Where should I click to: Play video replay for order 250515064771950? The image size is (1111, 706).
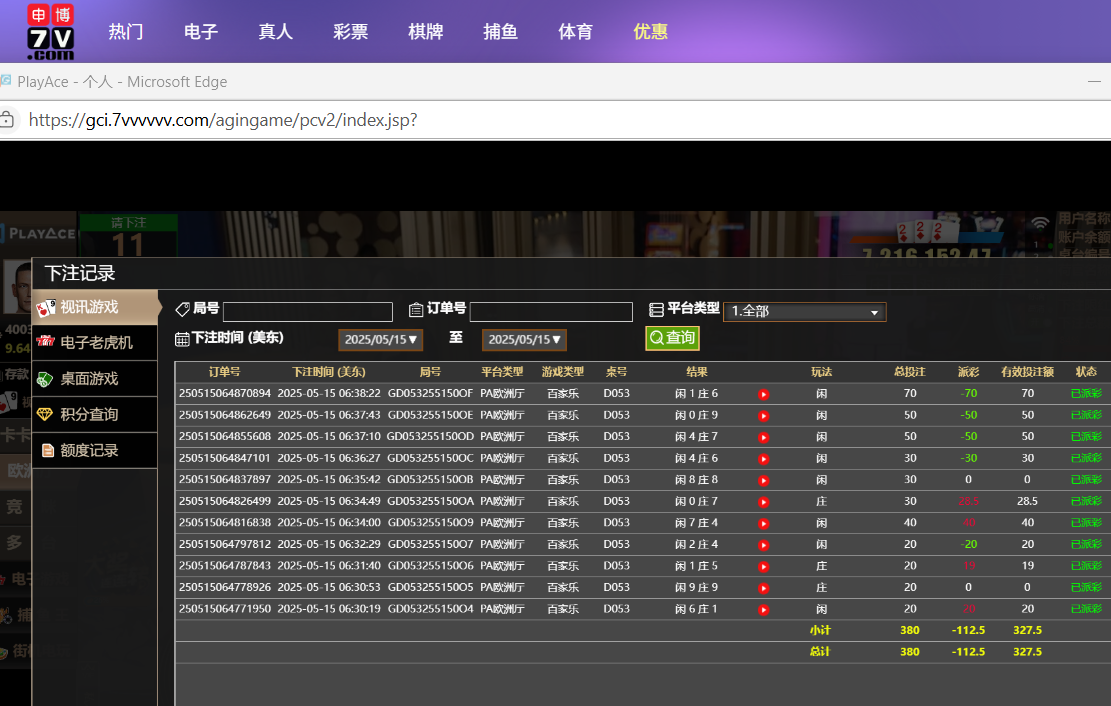click(763, 609)
